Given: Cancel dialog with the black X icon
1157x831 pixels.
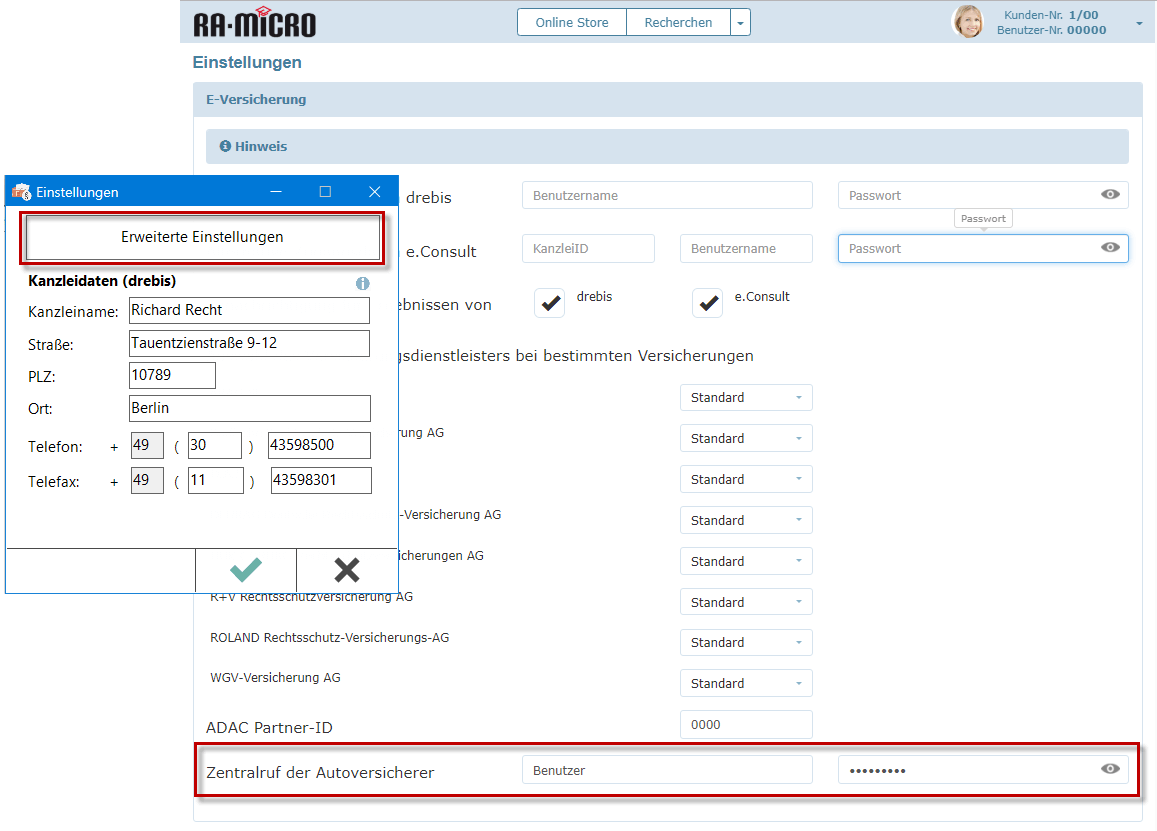Looking at the screenshot, I should pyautogui.click(x=347, y=570).
